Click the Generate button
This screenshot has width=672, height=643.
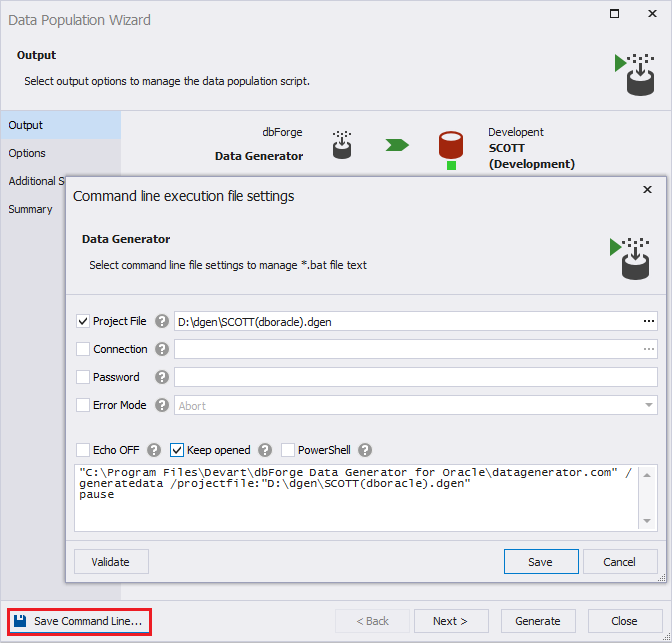(538, 621)
